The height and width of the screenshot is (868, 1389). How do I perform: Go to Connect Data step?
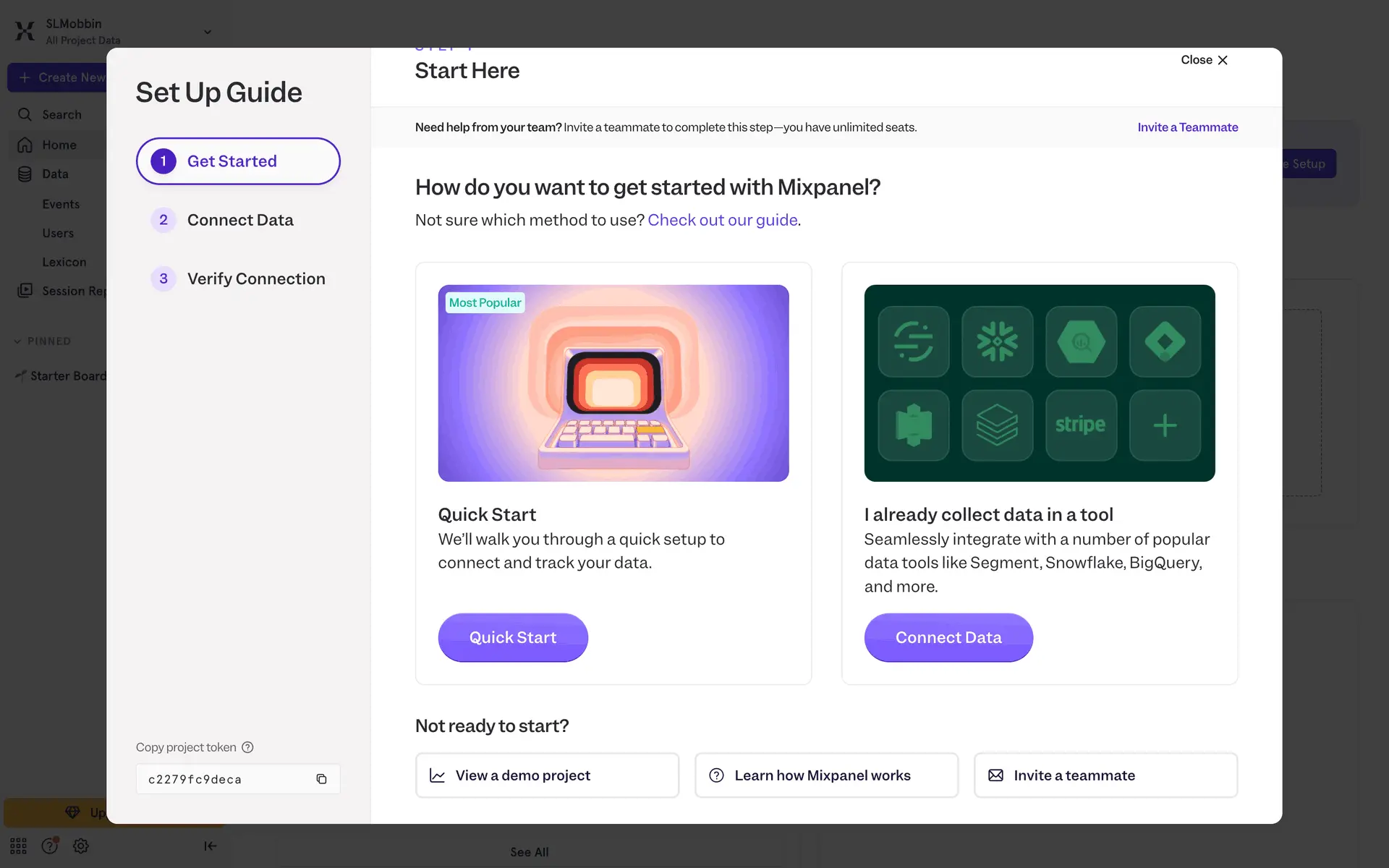239,220
